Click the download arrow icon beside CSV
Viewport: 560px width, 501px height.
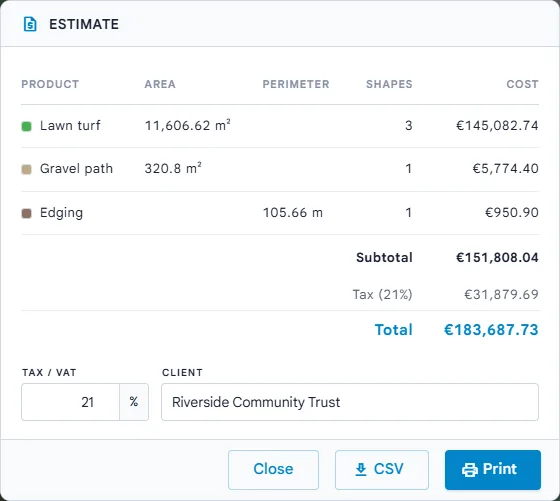click(361, 469)
